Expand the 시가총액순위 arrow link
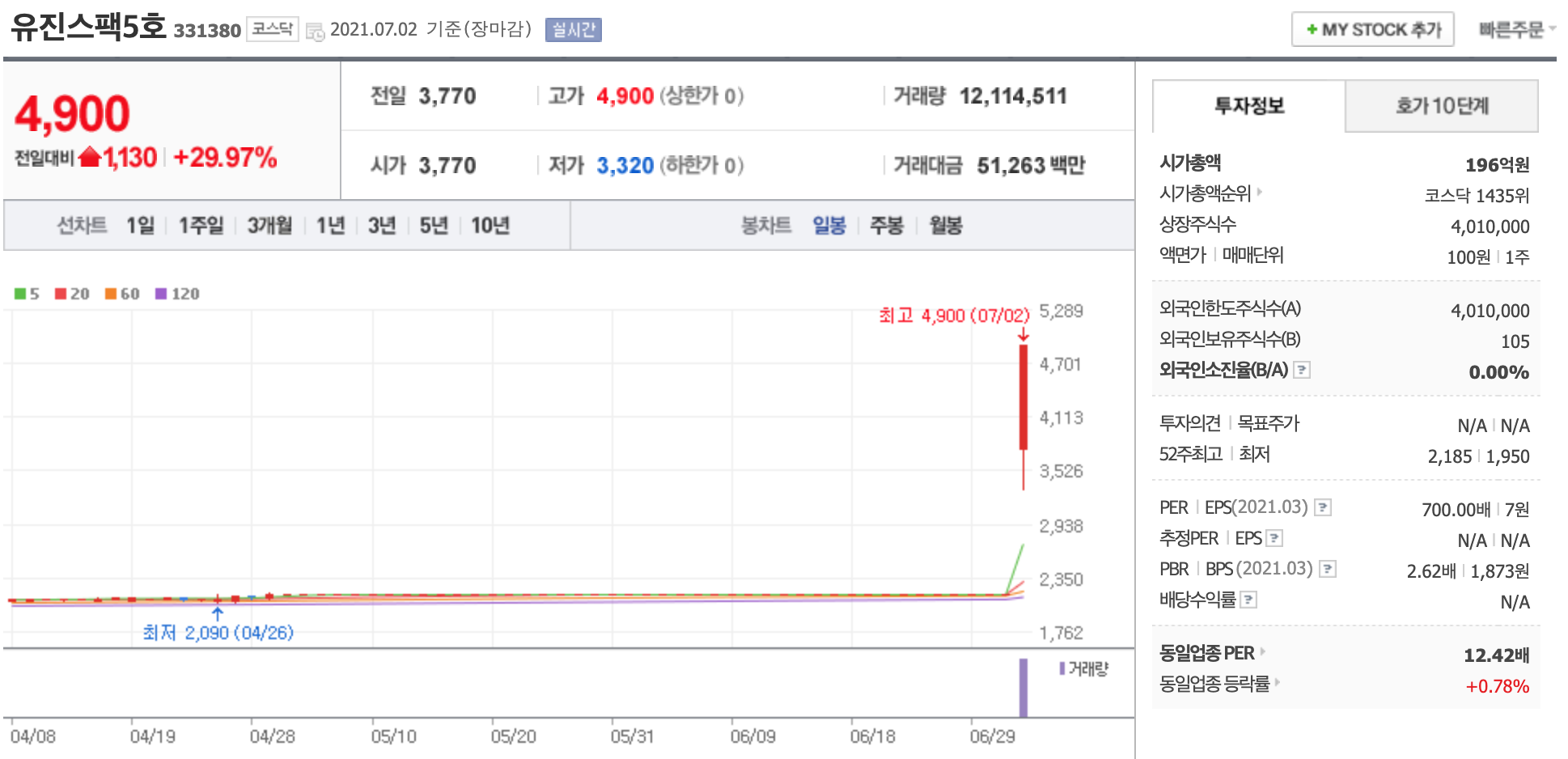 [x=1260, y=193]
